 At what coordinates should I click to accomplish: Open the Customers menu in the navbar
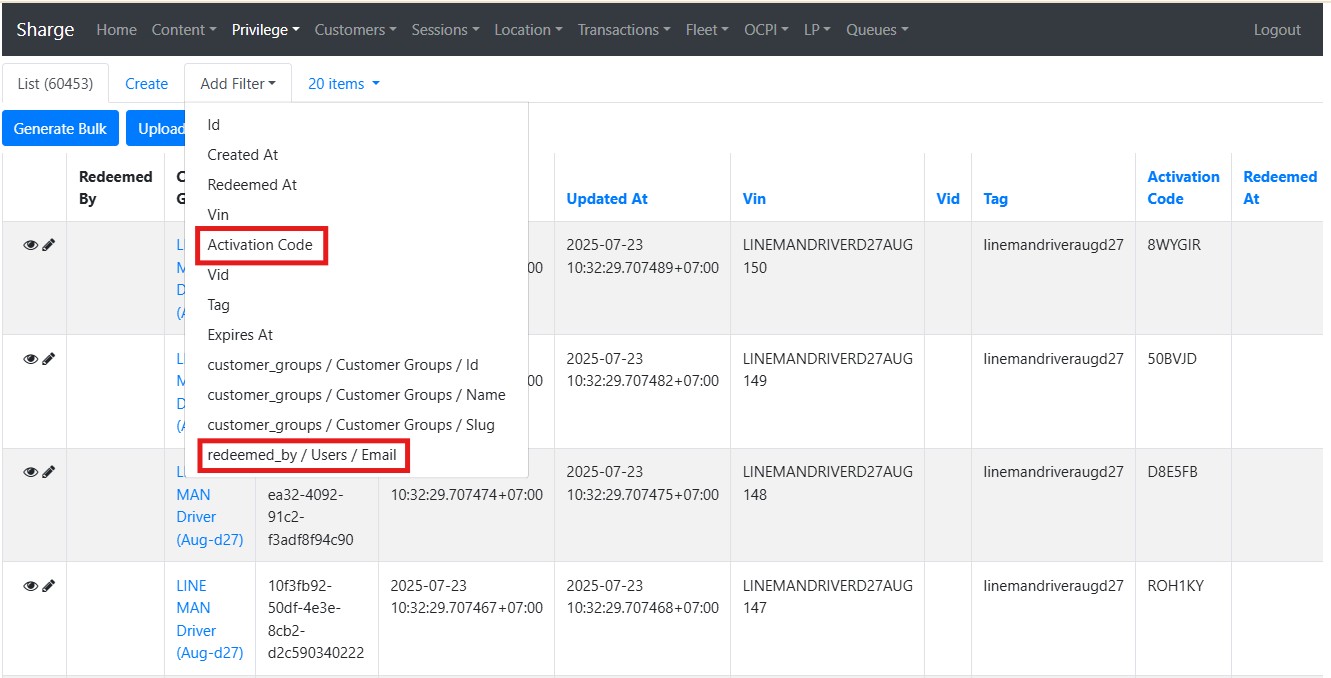(355, 30)
